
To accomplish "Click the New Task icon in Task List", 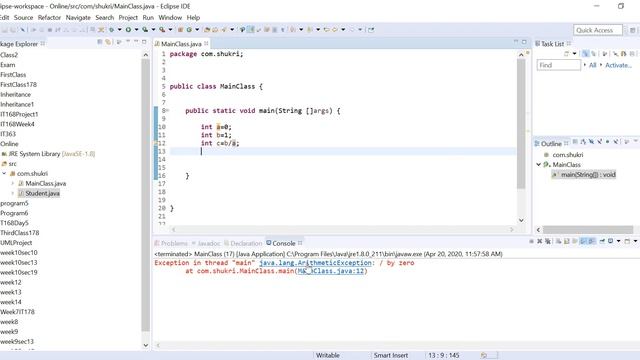I will [566, 54].
